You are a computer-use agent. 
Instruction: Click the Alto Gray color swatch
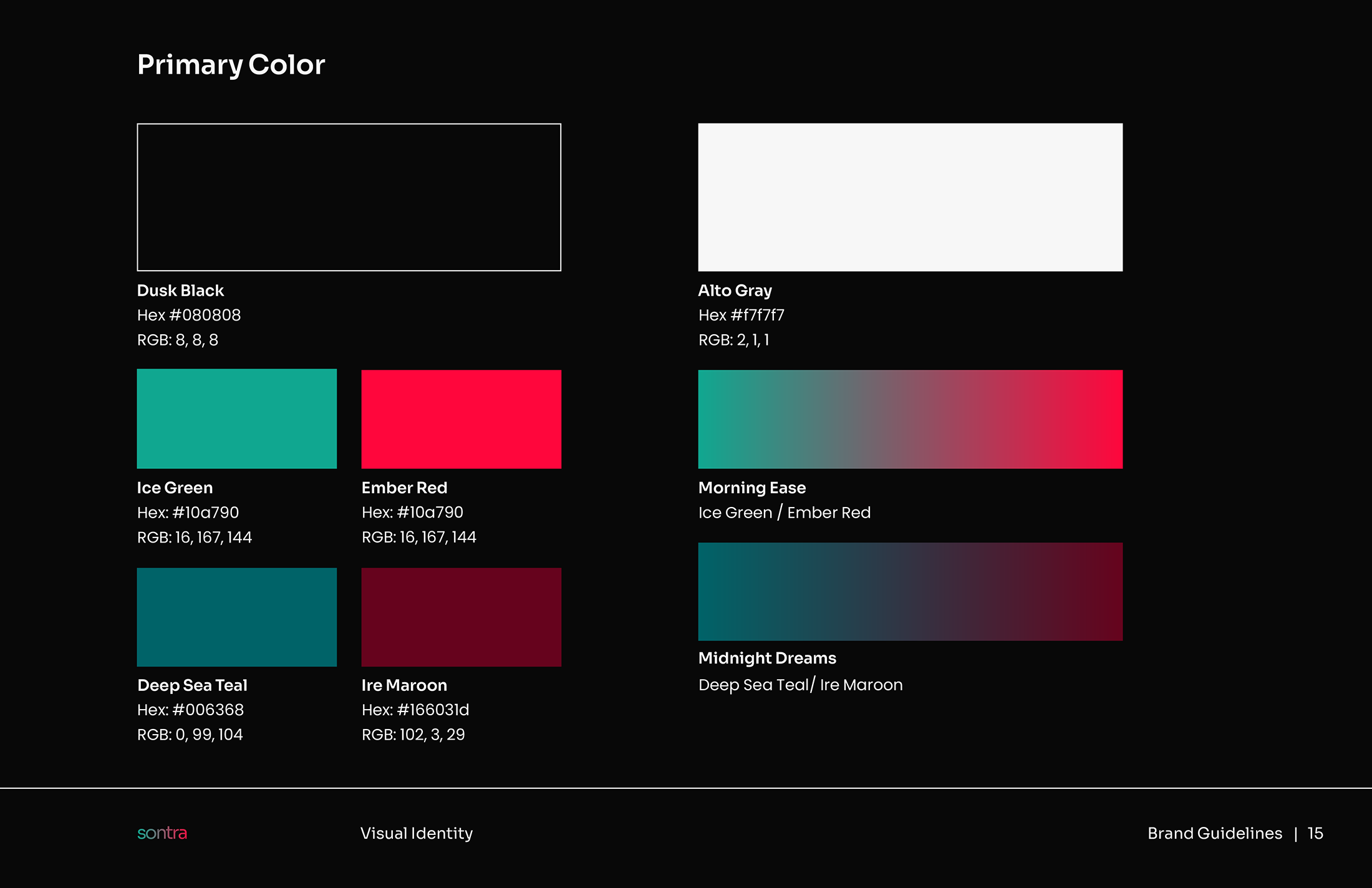(911, 197)
